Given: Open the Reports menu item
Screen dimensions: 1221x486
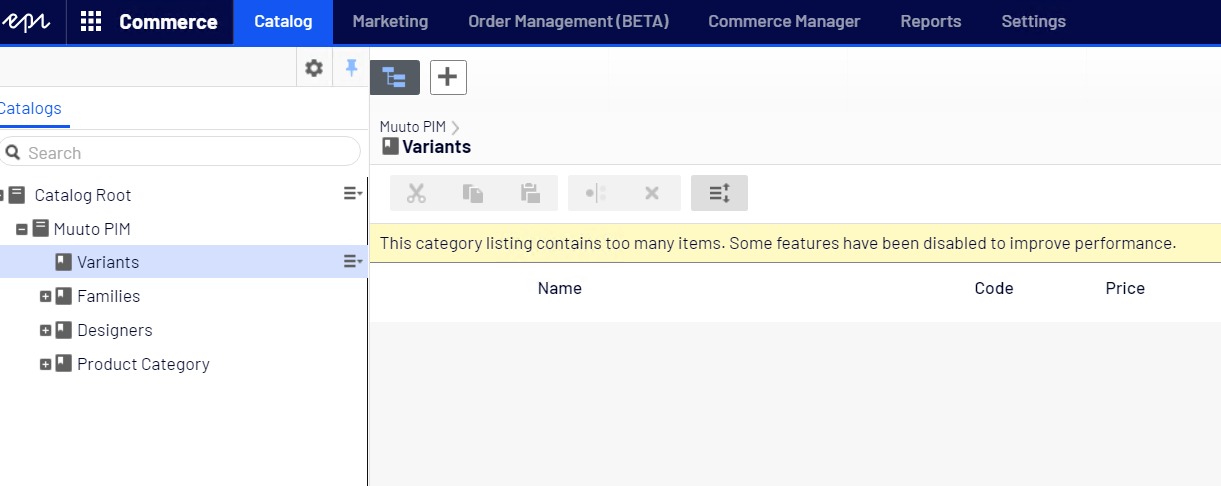Looking at the screenshot, I should pos(930,21).
